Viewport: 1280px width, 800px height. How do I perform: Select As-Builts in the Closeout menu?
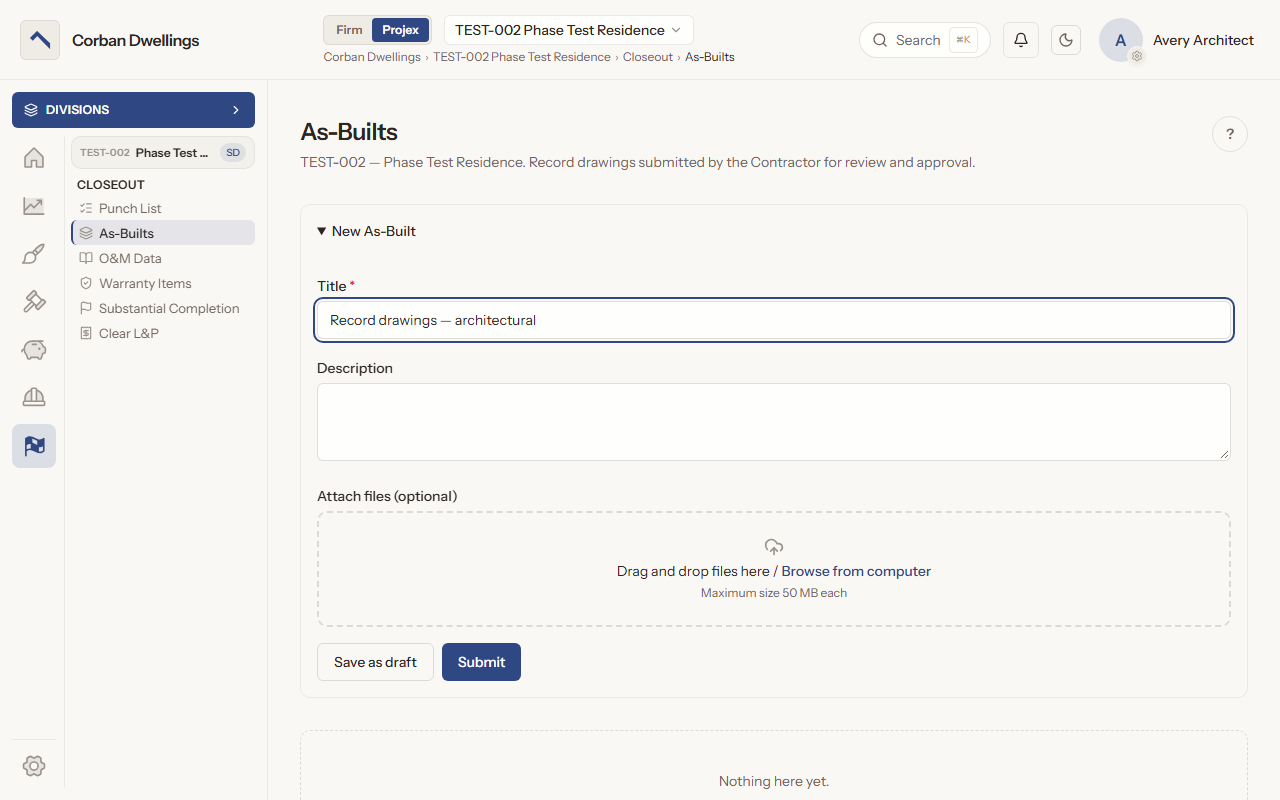point(163,233)
